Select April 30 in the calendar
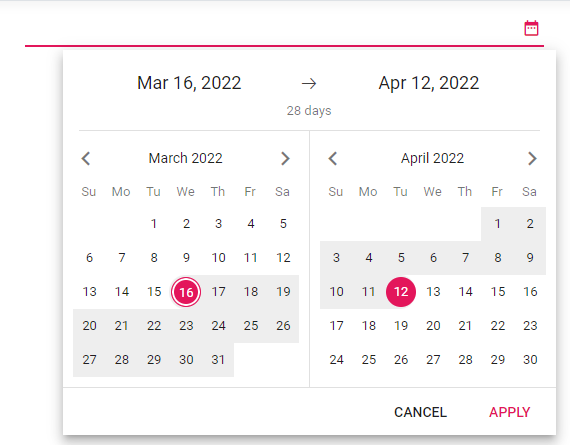 point(530,360)
